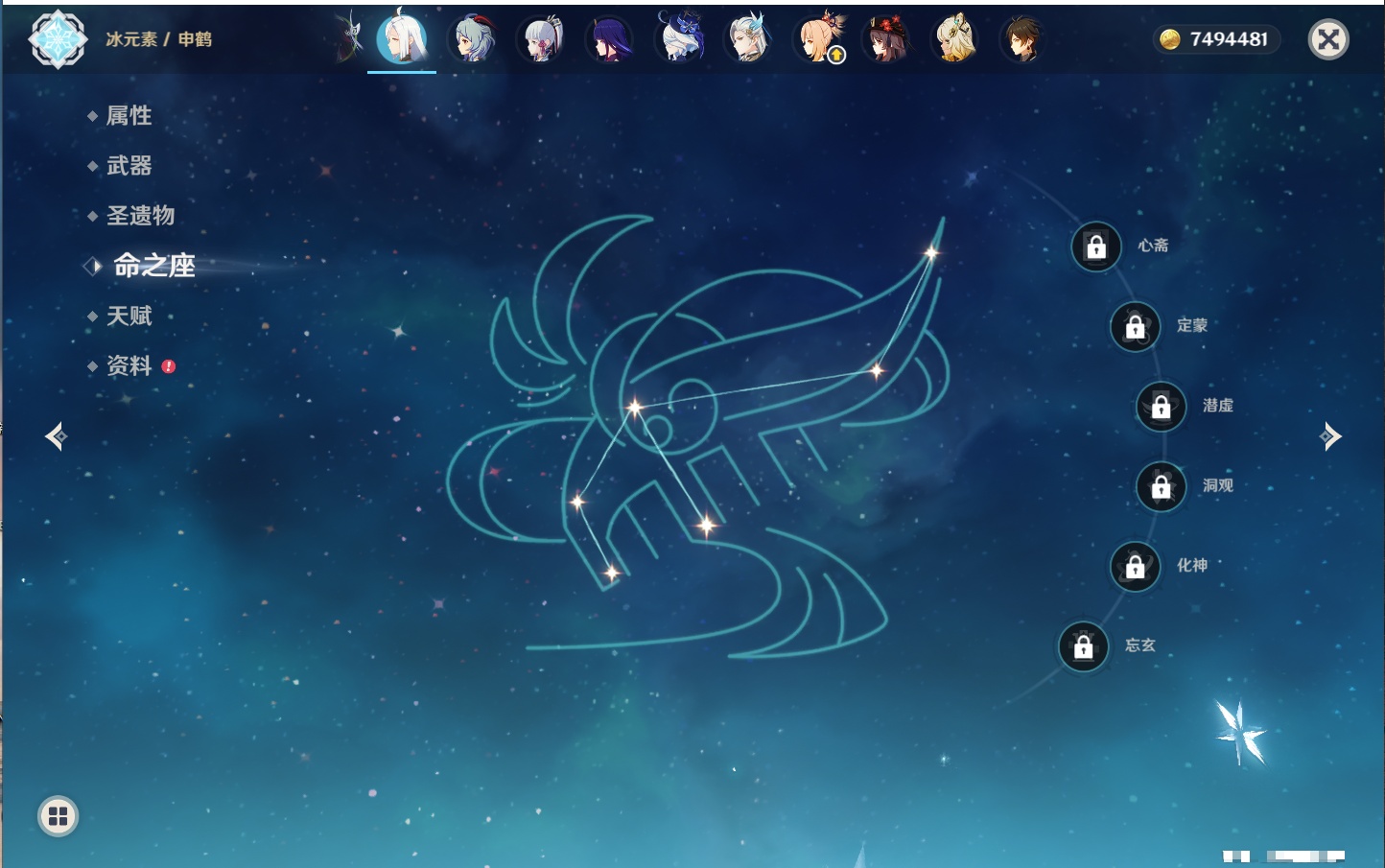1385x868 pixels.
Task: Select Shenhe's white-haired avatar
Action: pos(402,39)
